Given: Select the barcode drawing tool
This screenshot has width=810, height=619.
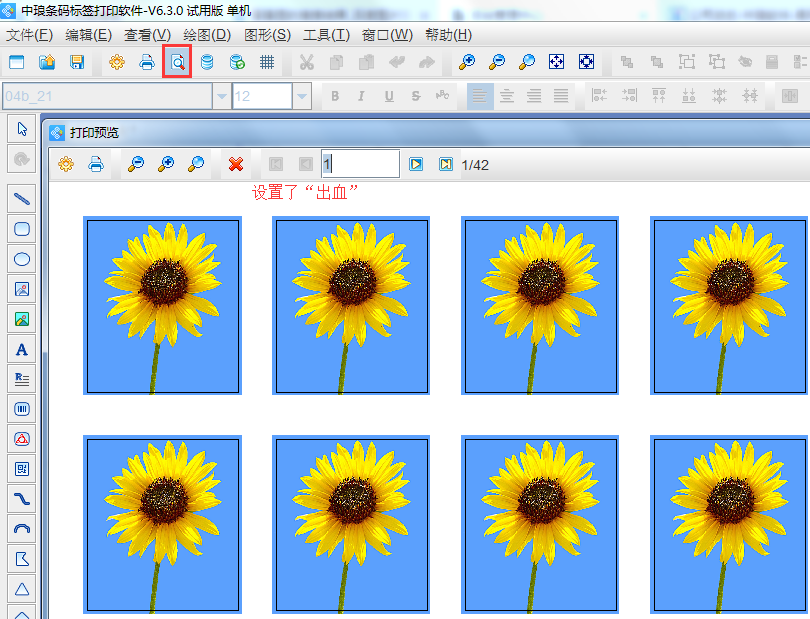Looking at the screenshot, I should 22,408.
